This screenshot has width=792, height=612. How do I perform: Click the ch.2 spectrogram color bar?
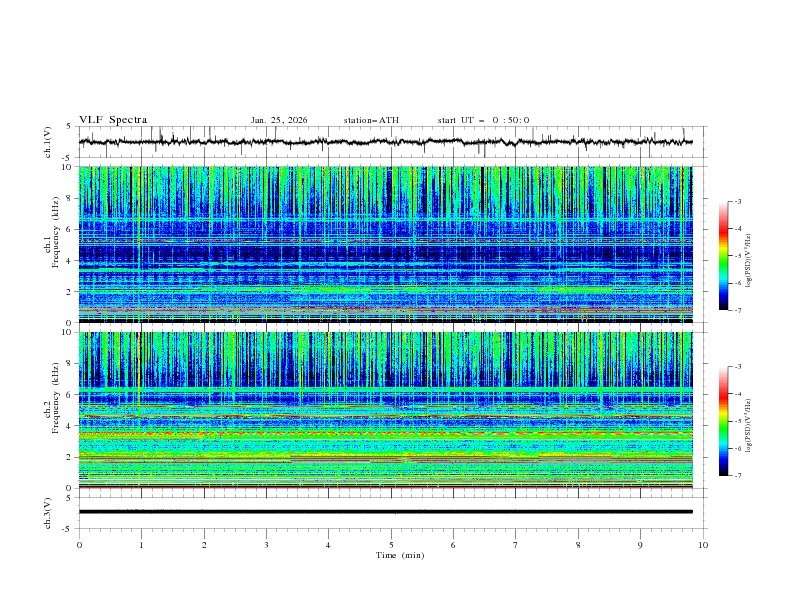(x=723, y=421)
